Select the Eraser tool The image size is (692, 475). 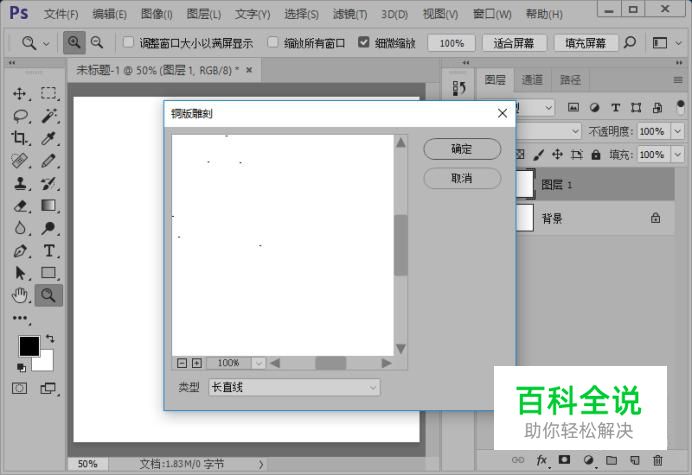tap(20, 206)
